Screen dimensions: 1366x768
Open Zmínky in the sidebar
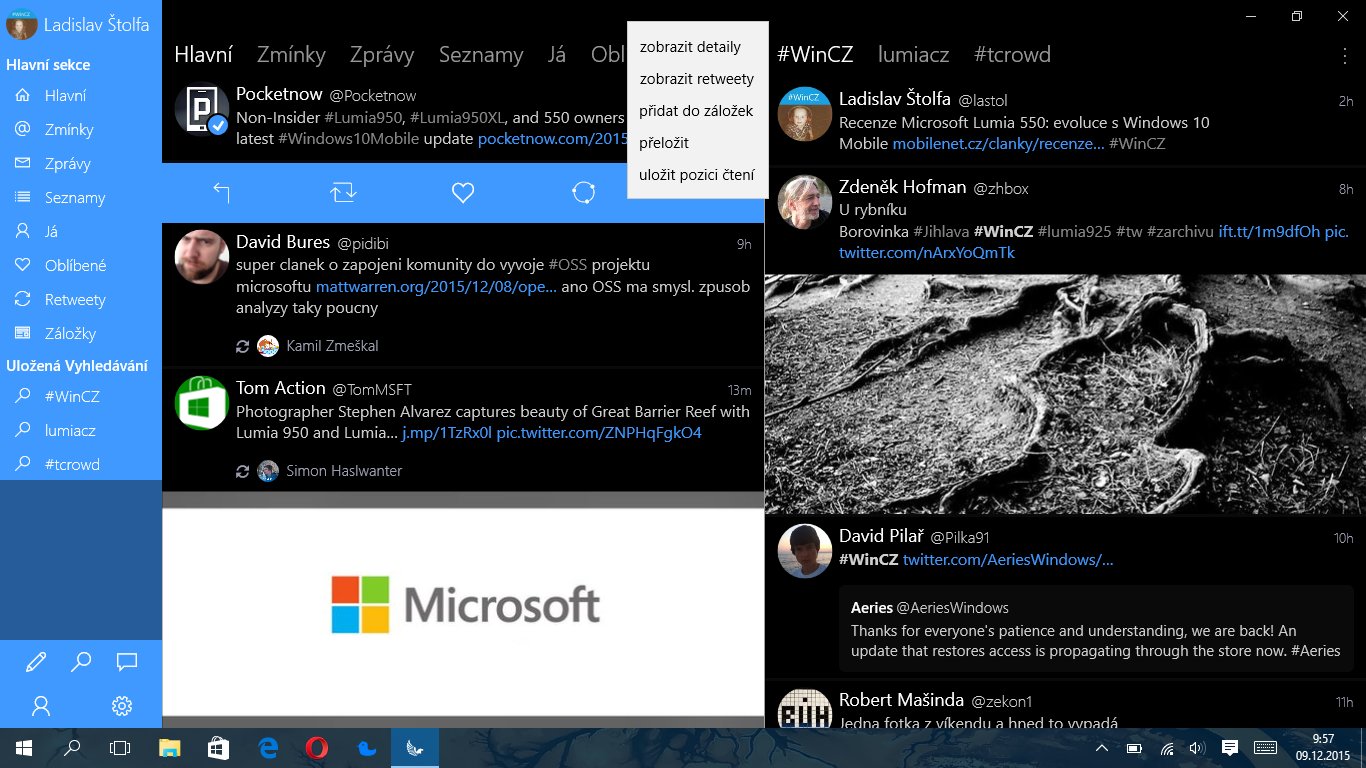point(80,130)
